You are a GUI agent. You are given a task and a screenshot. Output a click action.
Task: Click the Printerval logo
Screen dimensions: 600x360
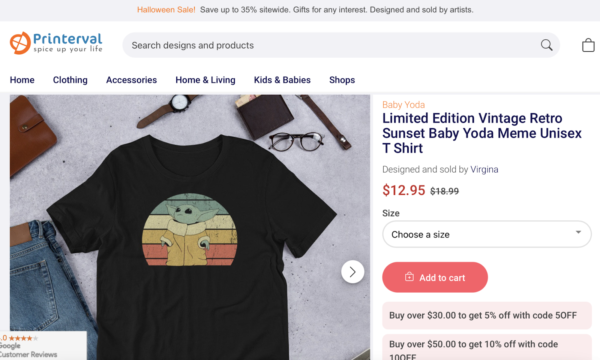(56, 43)
